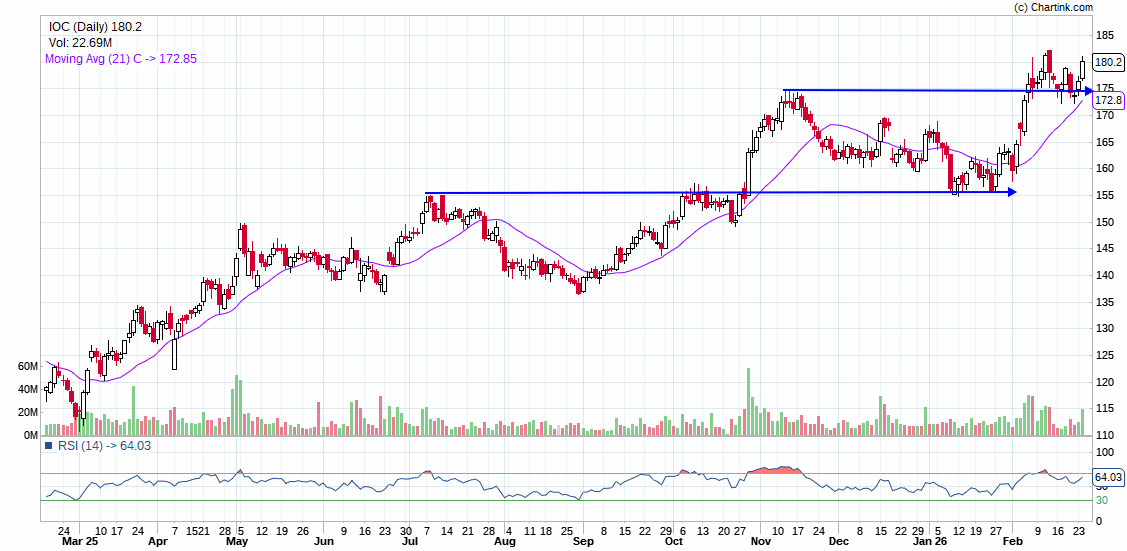The height and width of the screenshot is (551, 1127).
Task: Click the 0M volume axis label
Action: coord(31,435)
